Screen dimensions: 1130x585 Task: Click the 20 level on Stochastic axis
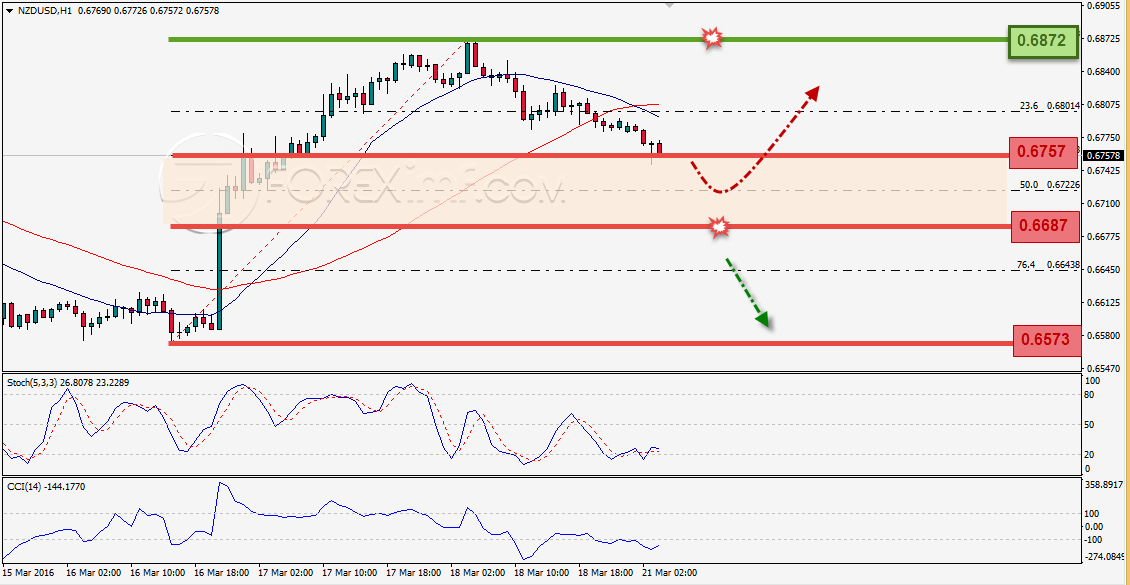(x=1090, y=454)
